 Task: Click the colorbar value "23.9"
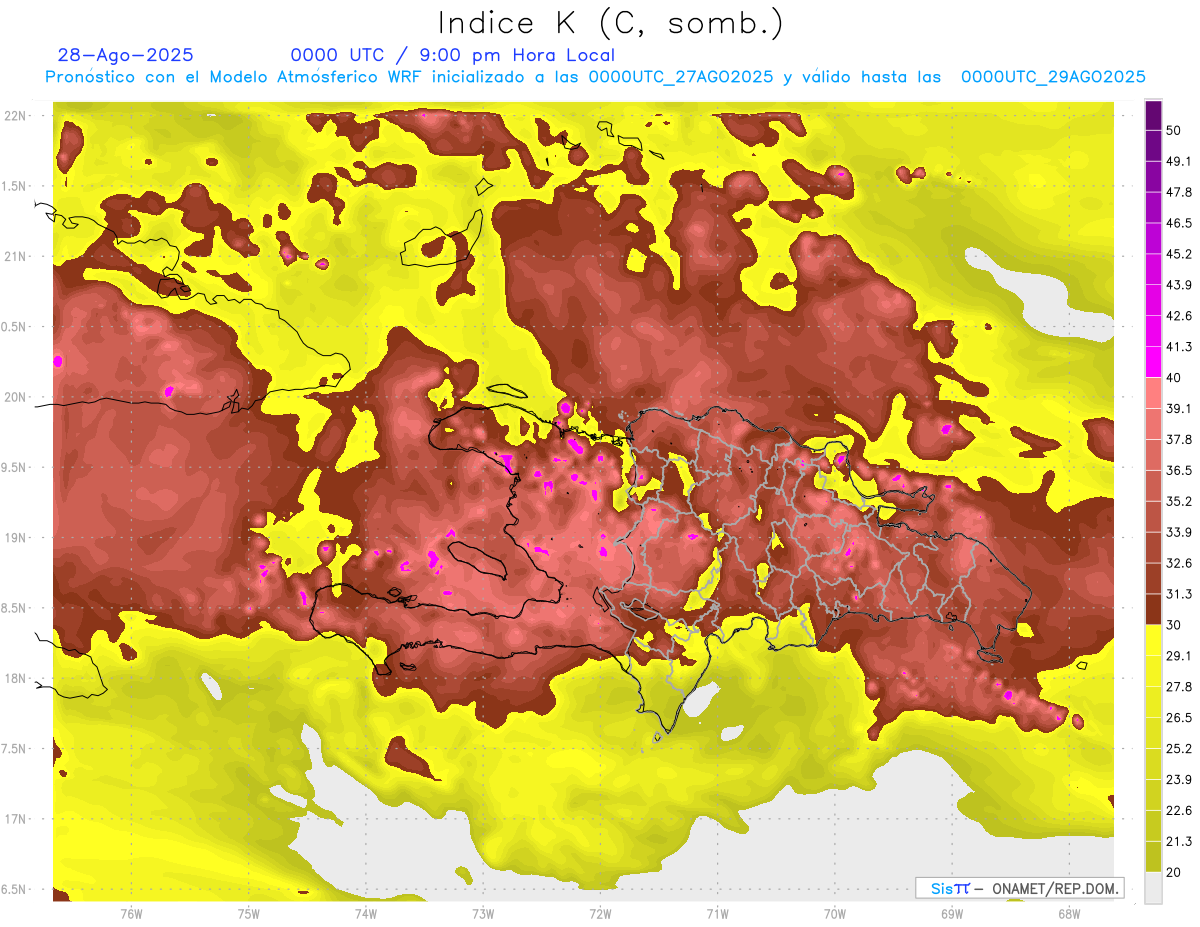[1179, 780]
